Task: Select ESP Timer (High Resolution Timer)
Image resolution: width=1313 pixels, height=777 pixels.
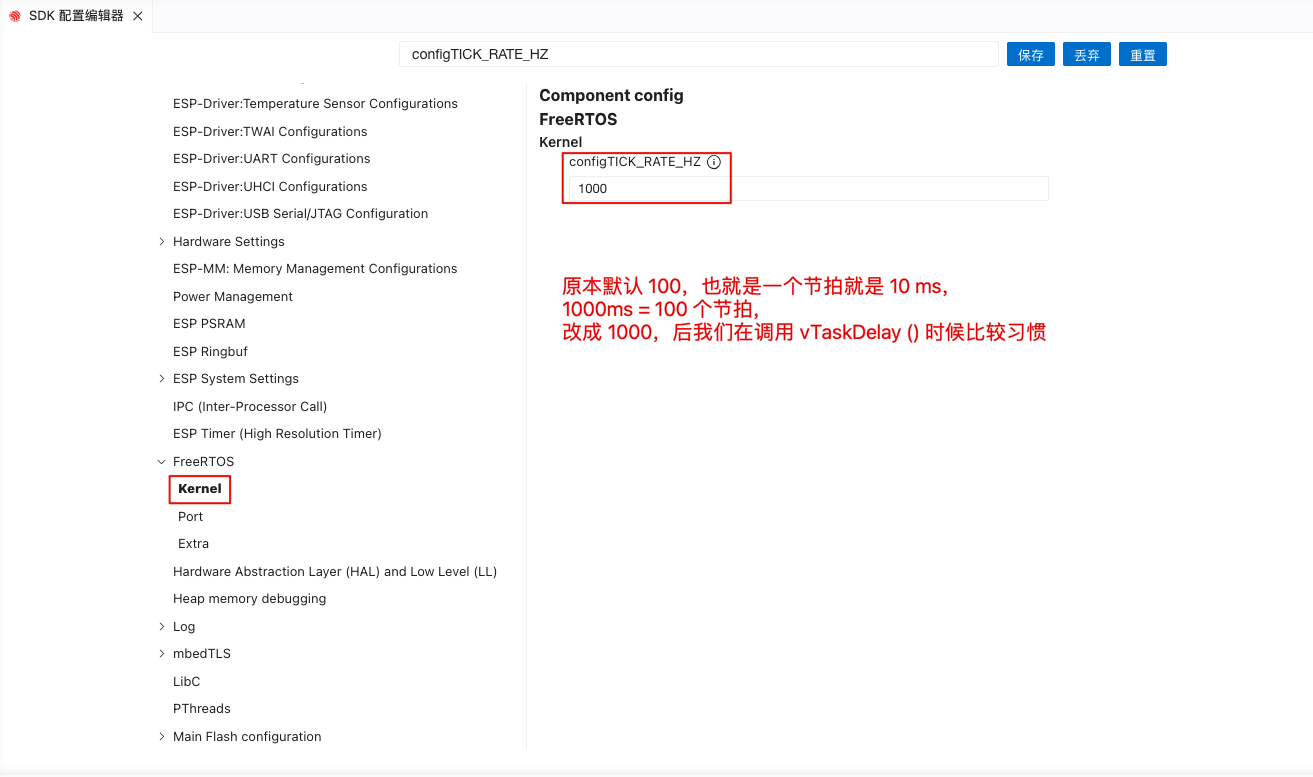Action: coord(277,434)
